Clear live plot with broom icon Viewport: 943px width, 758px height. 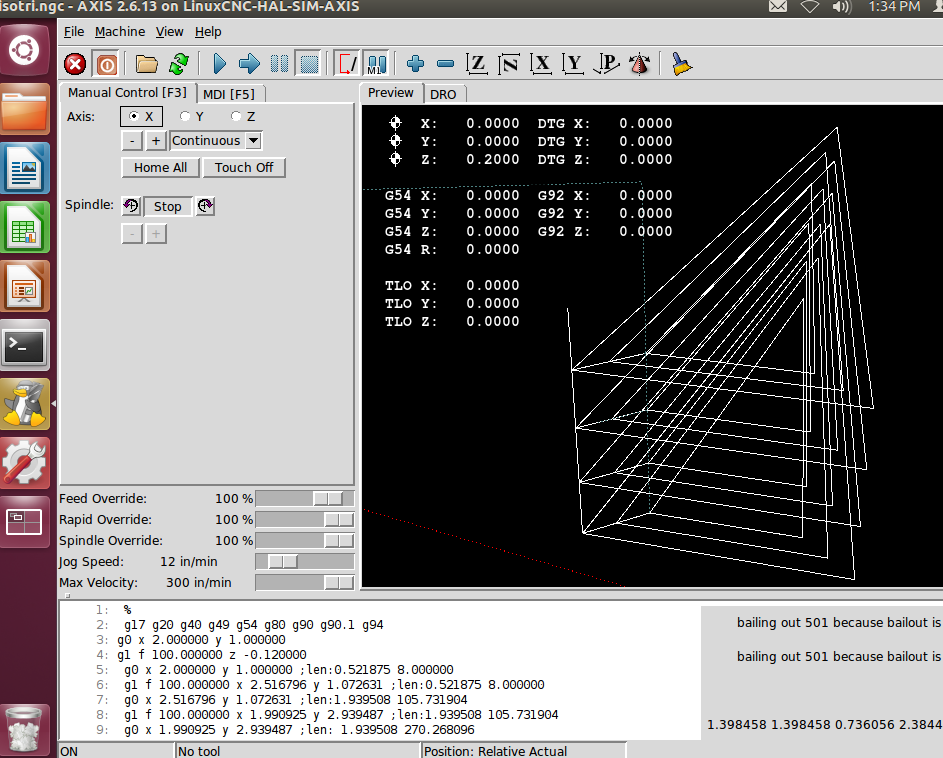point(681,64)
